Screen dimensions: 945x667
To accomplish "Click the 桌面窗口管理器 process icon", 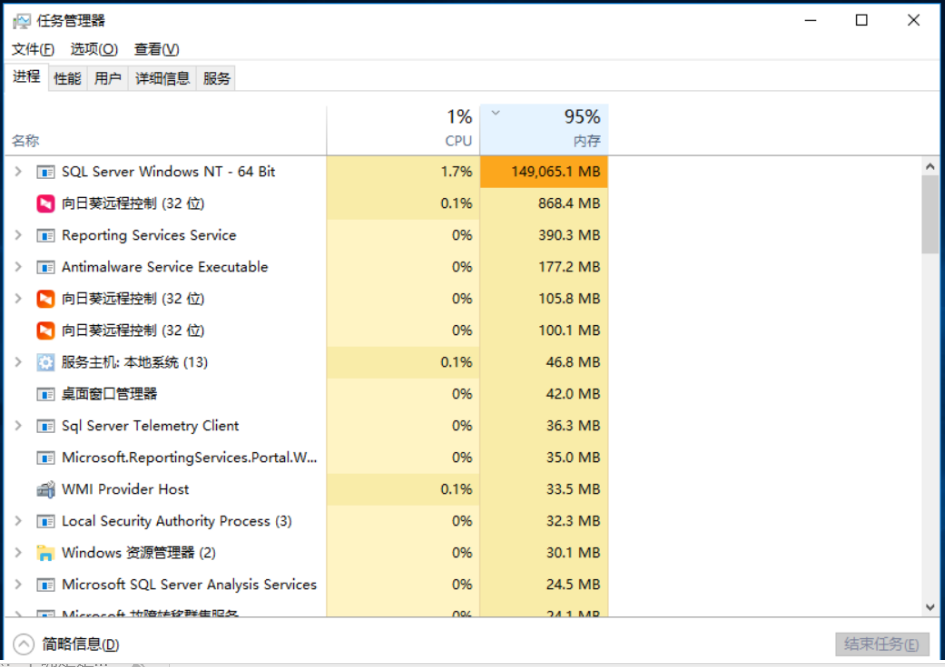I will pos(45,394).
